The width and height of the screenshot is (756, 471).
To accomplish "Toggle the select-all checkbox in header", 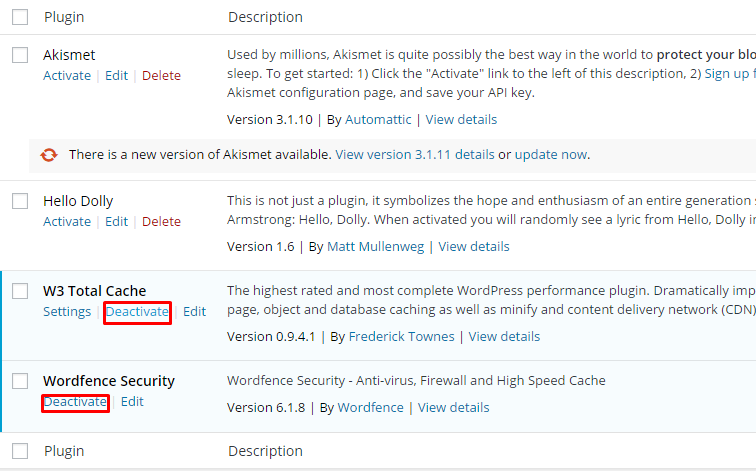I will pyautogui.click(x=20, y=17).
